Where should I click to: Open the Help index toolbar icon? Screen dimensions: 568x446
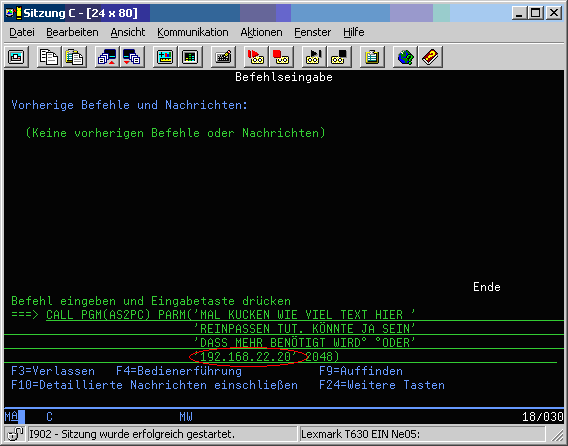tap(430, 57)
